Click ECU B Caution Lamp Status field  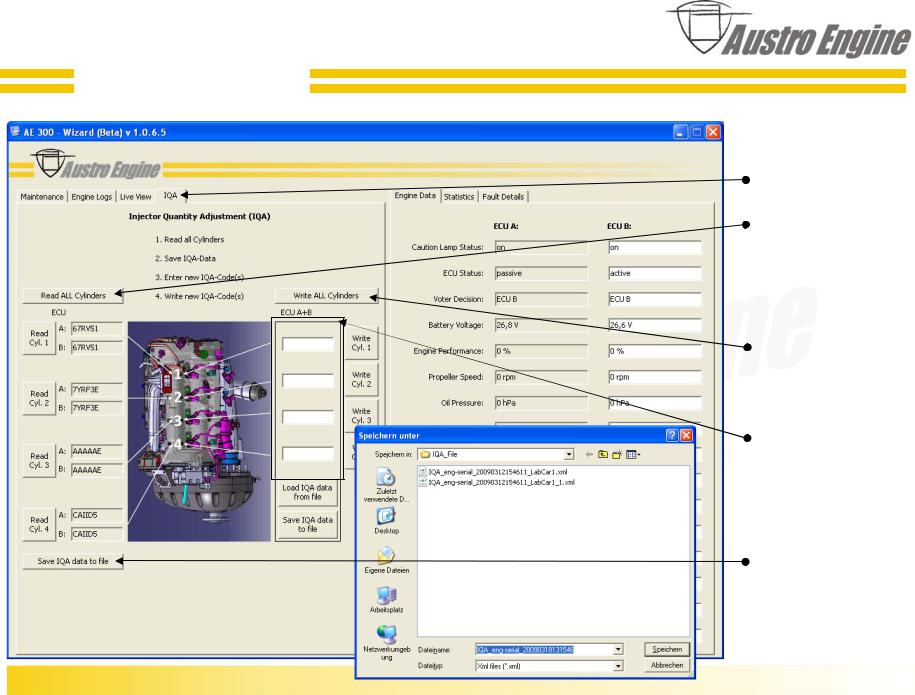click(x=654, y=247)
